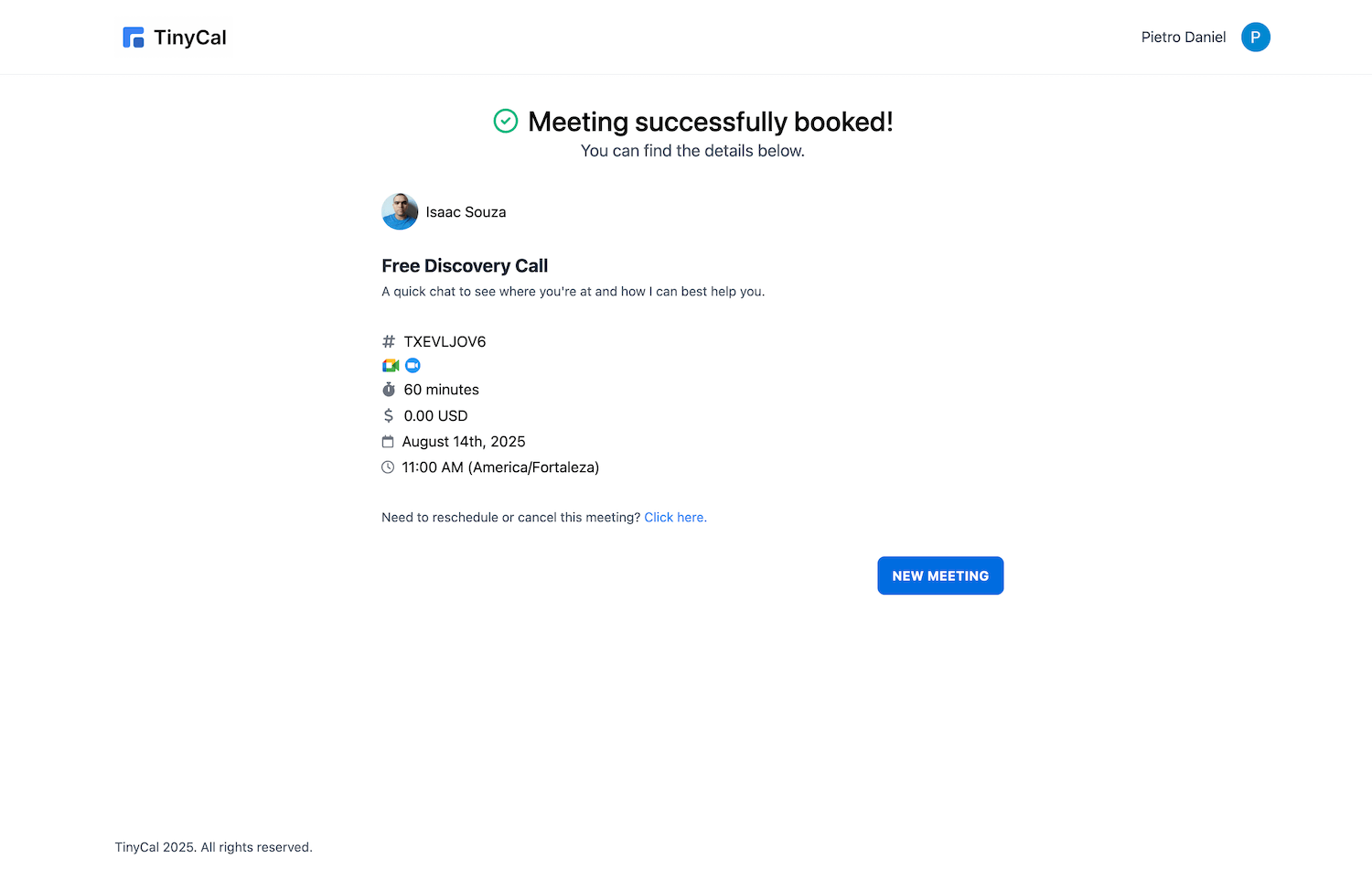Screen dimensions: 1372x880
Task: Click the green success checkmark icon
Action: (506, 121)
